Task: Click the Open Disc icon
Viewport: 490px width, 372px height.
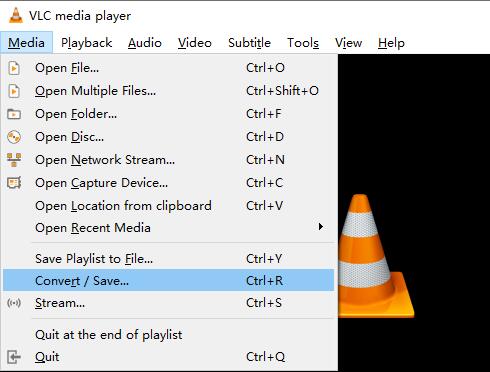Action: pyautogui.click(x=14, y=137)
